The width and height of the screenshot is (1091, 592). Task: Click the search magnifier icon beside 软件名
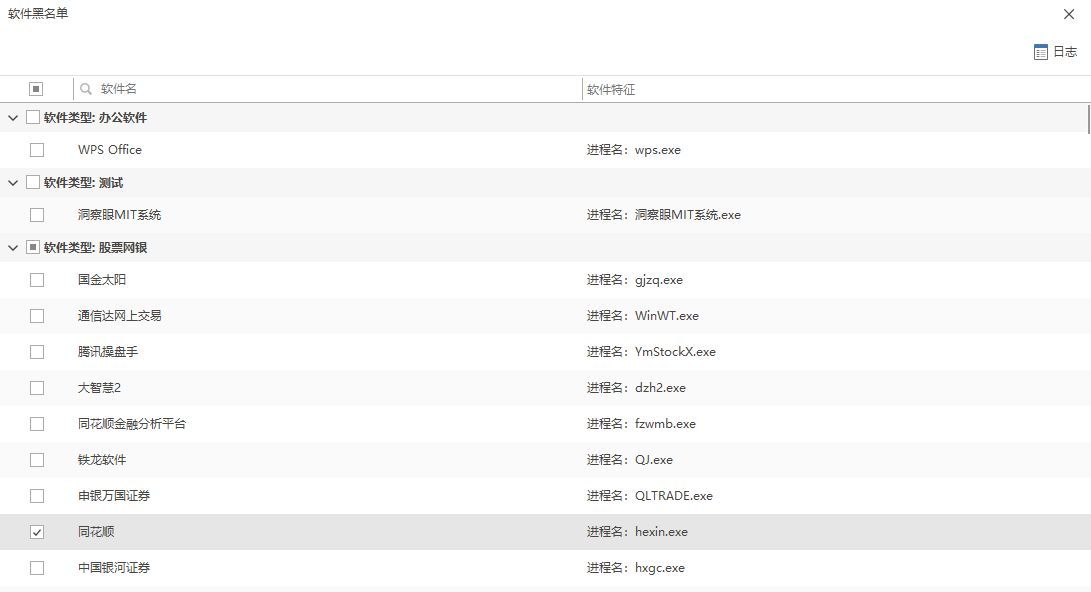coord(86,89)
